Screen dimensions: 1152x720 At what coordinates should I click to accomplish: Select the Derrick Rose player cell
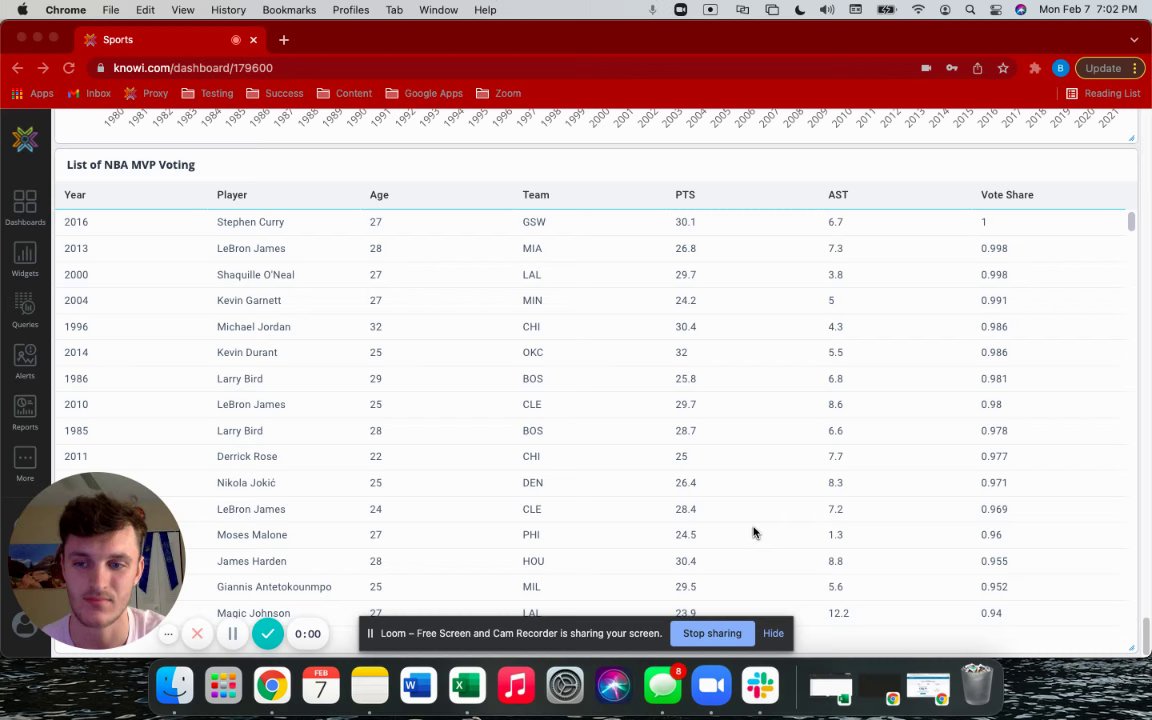pos(247,456)
